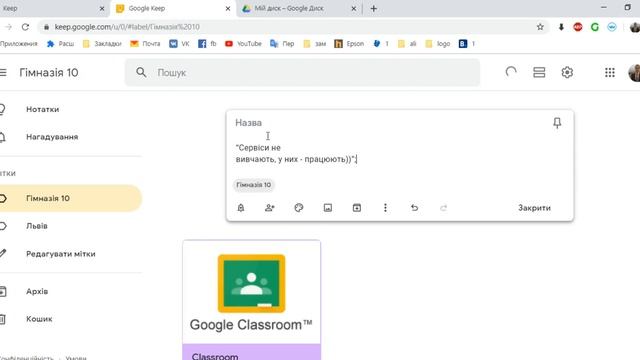Archive the open note

(x=357, y=208)
